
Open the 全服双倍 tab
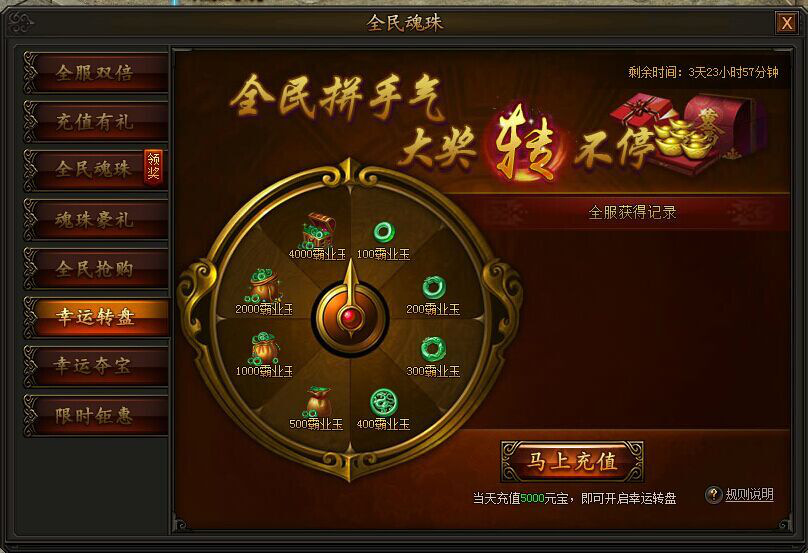point(96,73)
